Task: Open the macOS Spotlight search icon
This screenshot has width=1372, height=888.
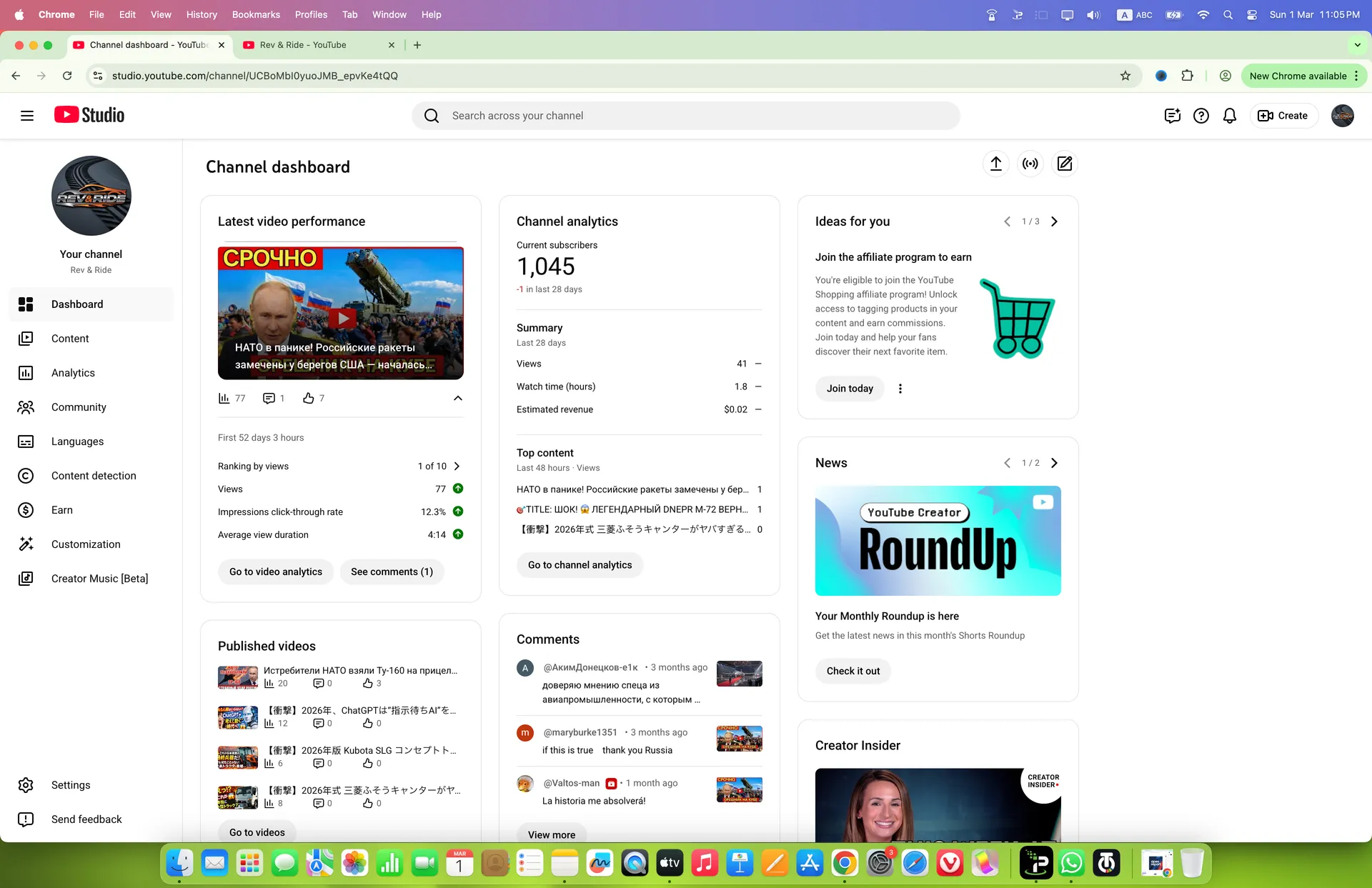Action: (x=1228, y=14)
